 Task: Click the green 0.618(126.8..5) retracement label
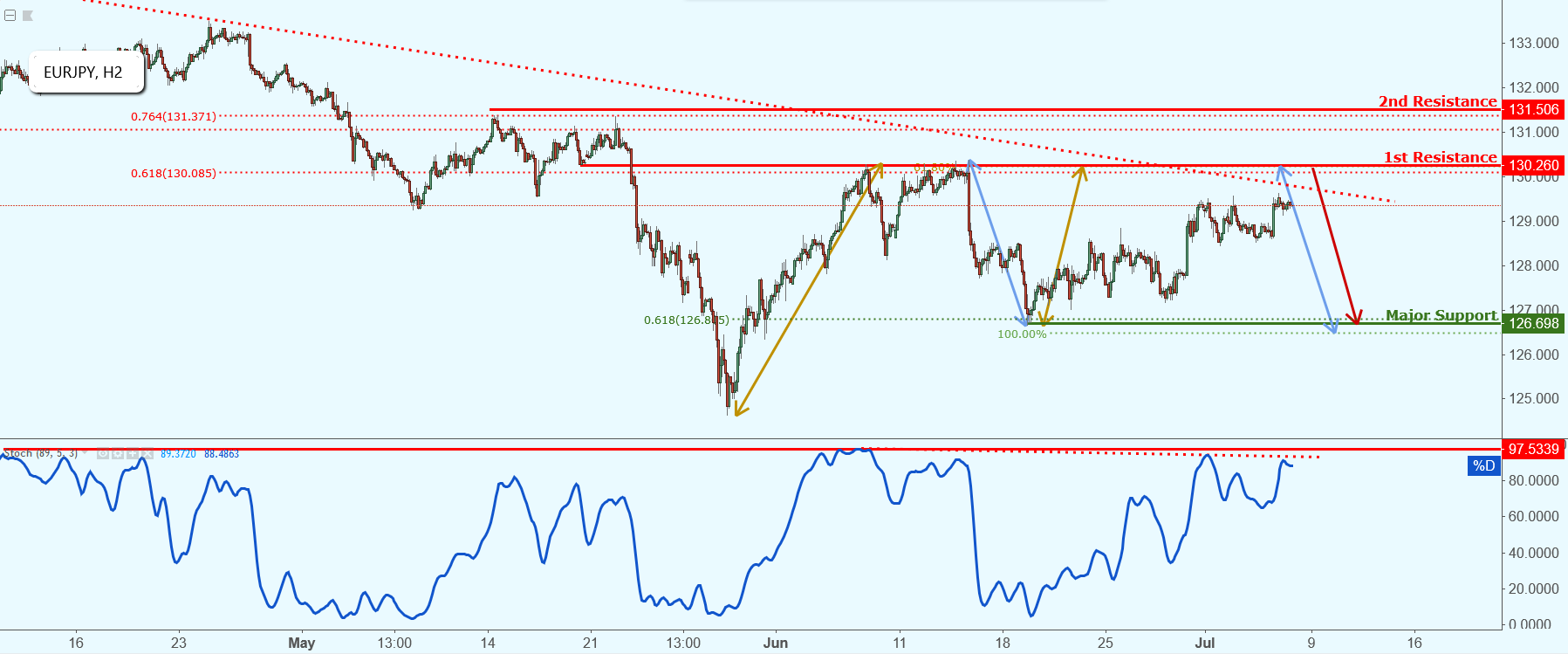pyautogui.click(x=687, y=320)
